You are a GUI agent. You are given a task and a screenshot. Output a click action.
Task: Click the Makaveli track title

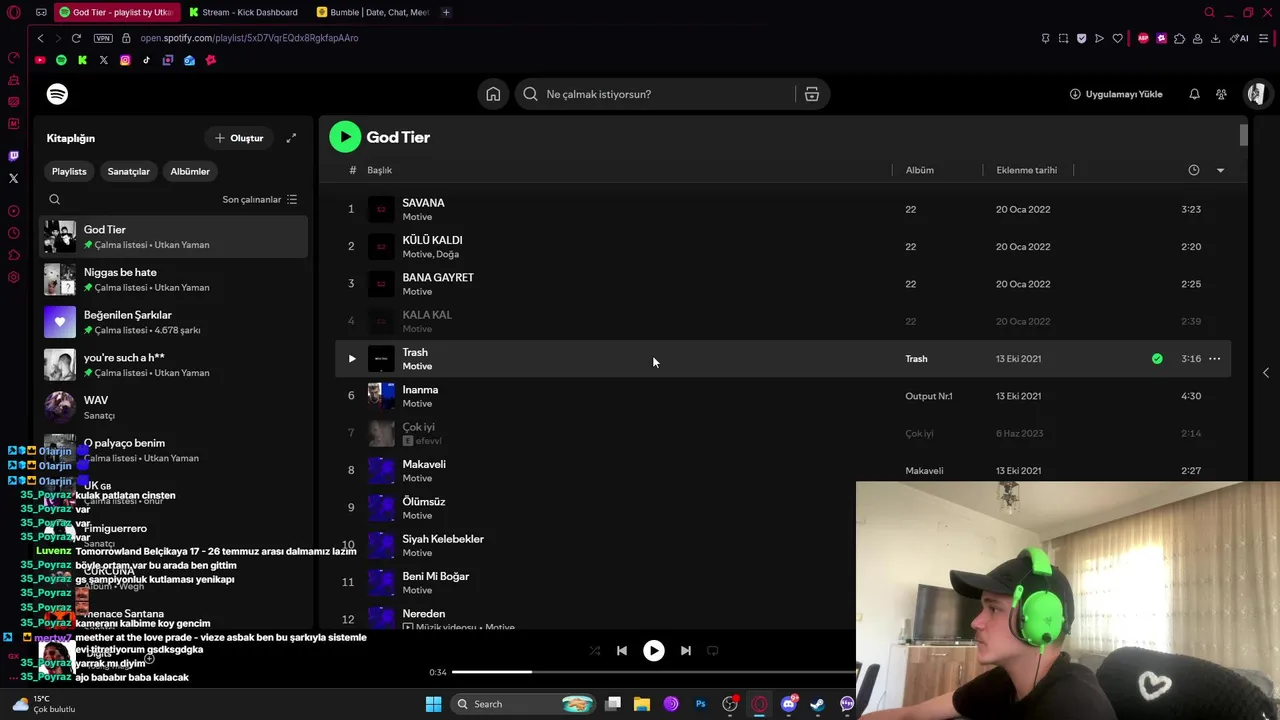424,464
